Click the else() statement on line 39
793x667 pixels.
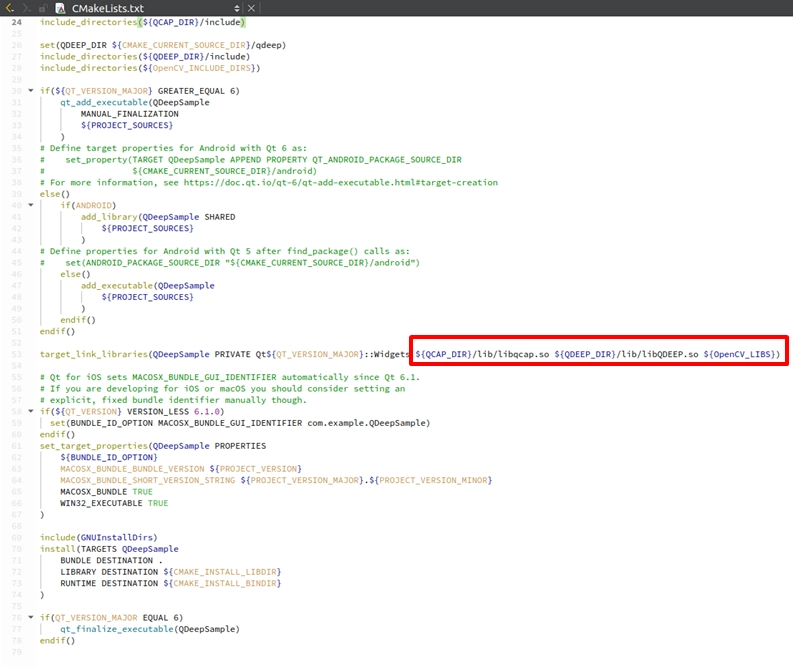click(x=55, y=194)
